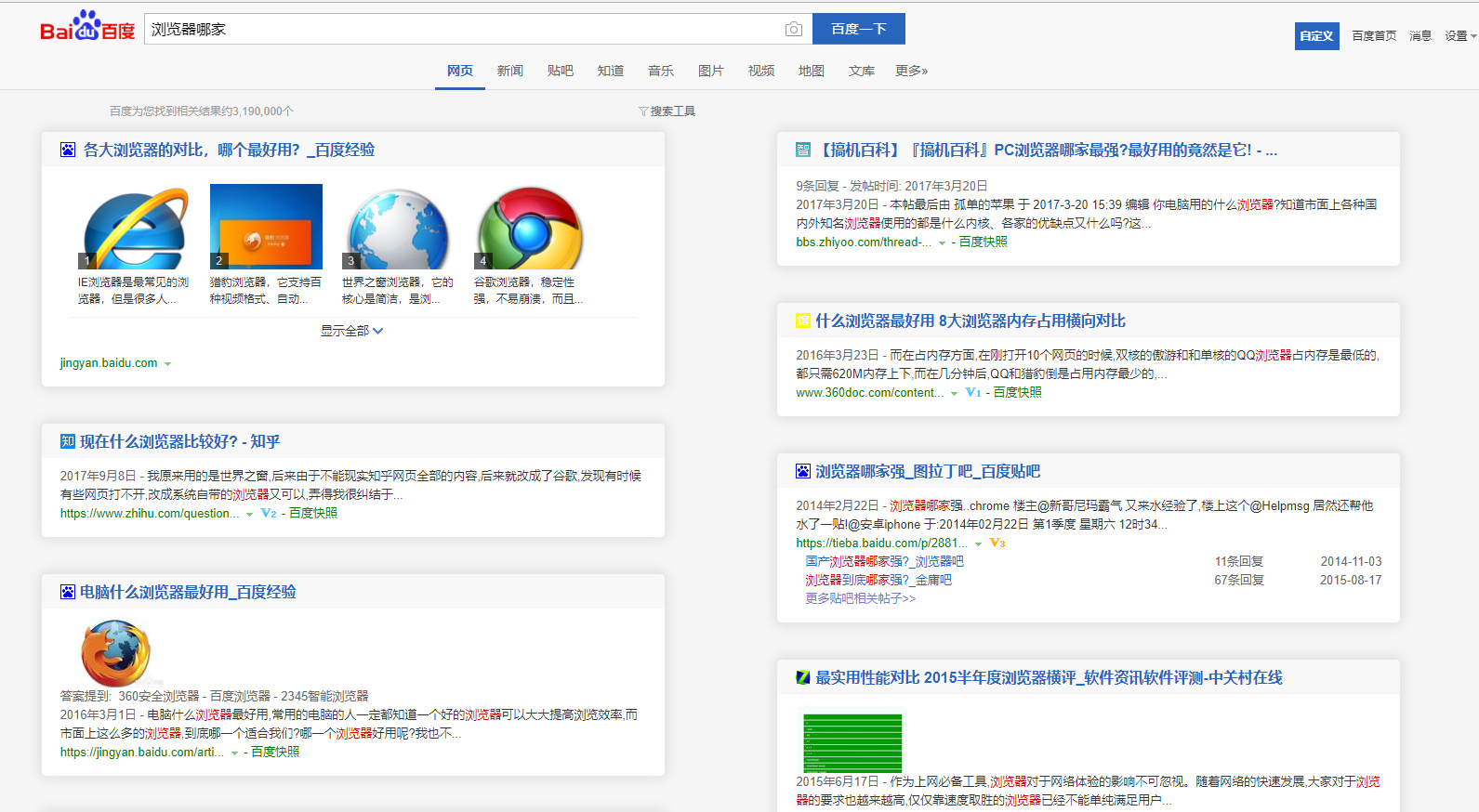Open dropdown arrow next to jingyan.baidu.com

click(168, 364)
